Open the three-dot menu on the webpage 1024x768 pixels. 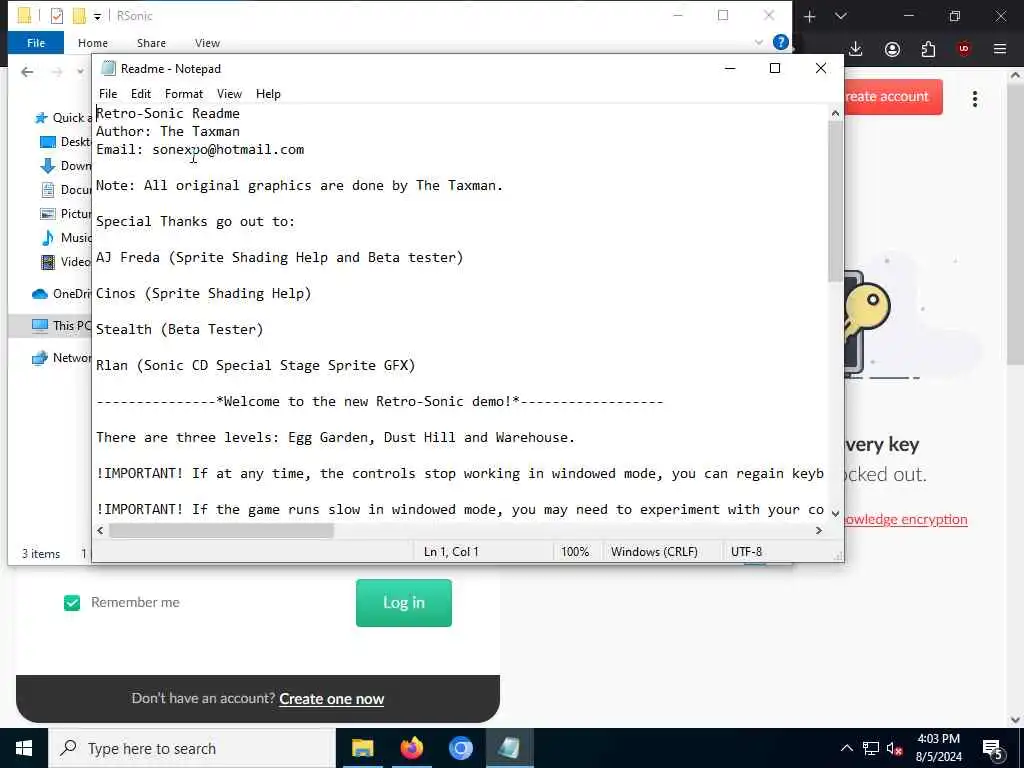[975, 99]
